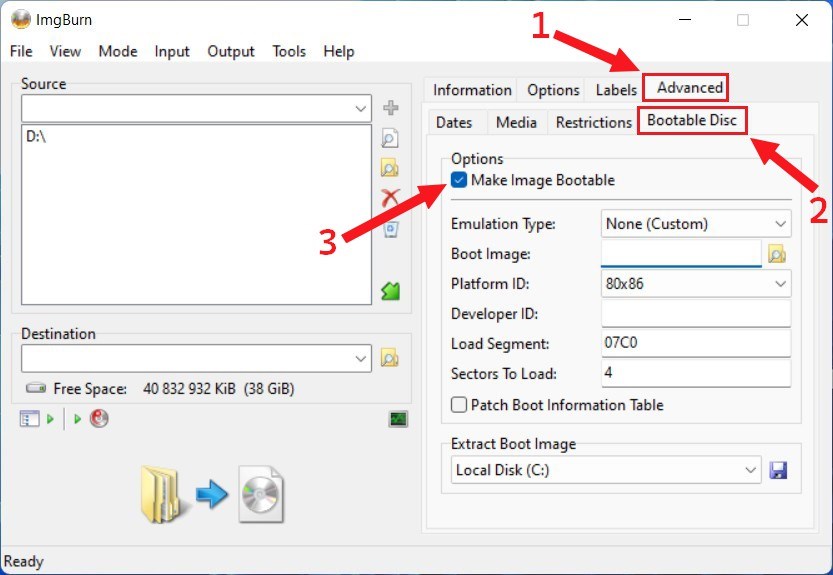Click the Ready status bar text
Screen dimensions: 833x575
(x=23, y=561)
